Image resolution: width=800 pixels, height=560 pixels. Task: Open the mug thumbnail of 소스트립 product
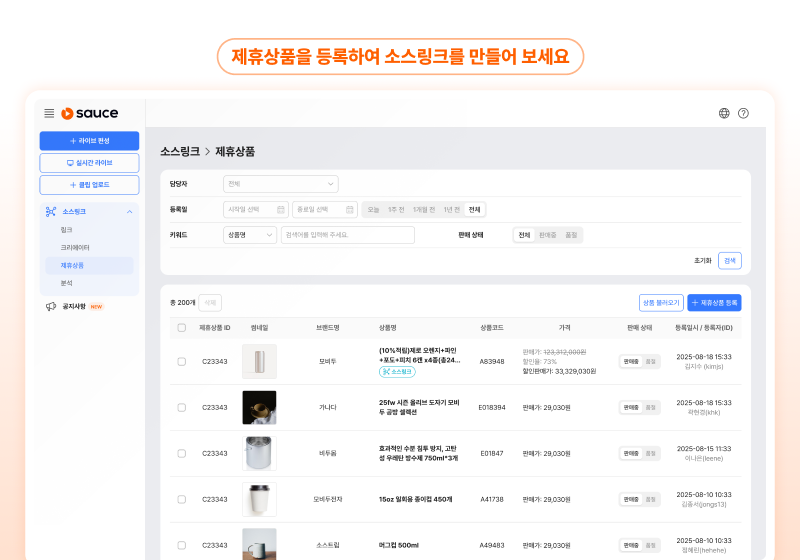pos(259,544)
